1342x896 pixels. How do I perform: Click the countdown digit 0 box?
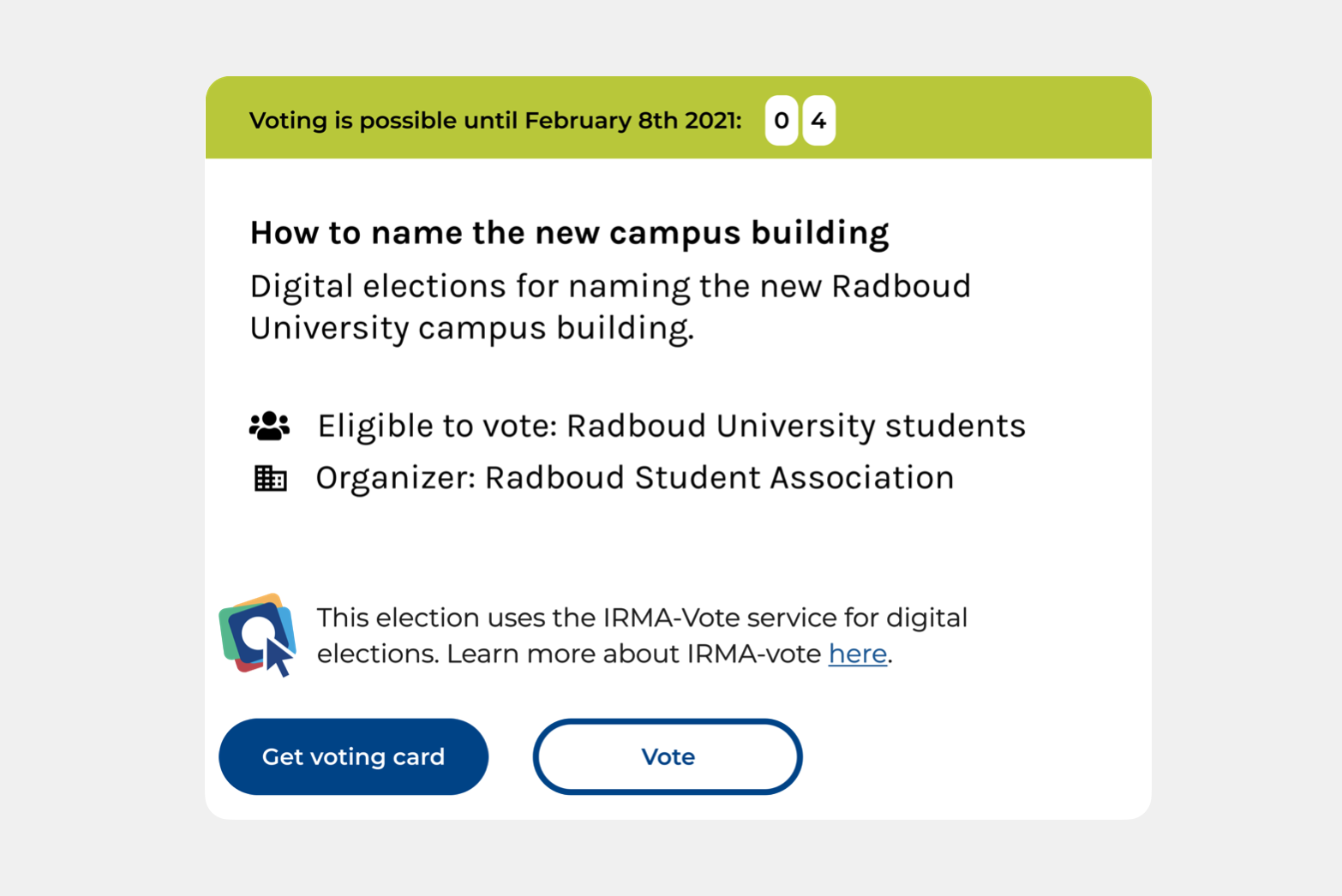click(781, 121)
